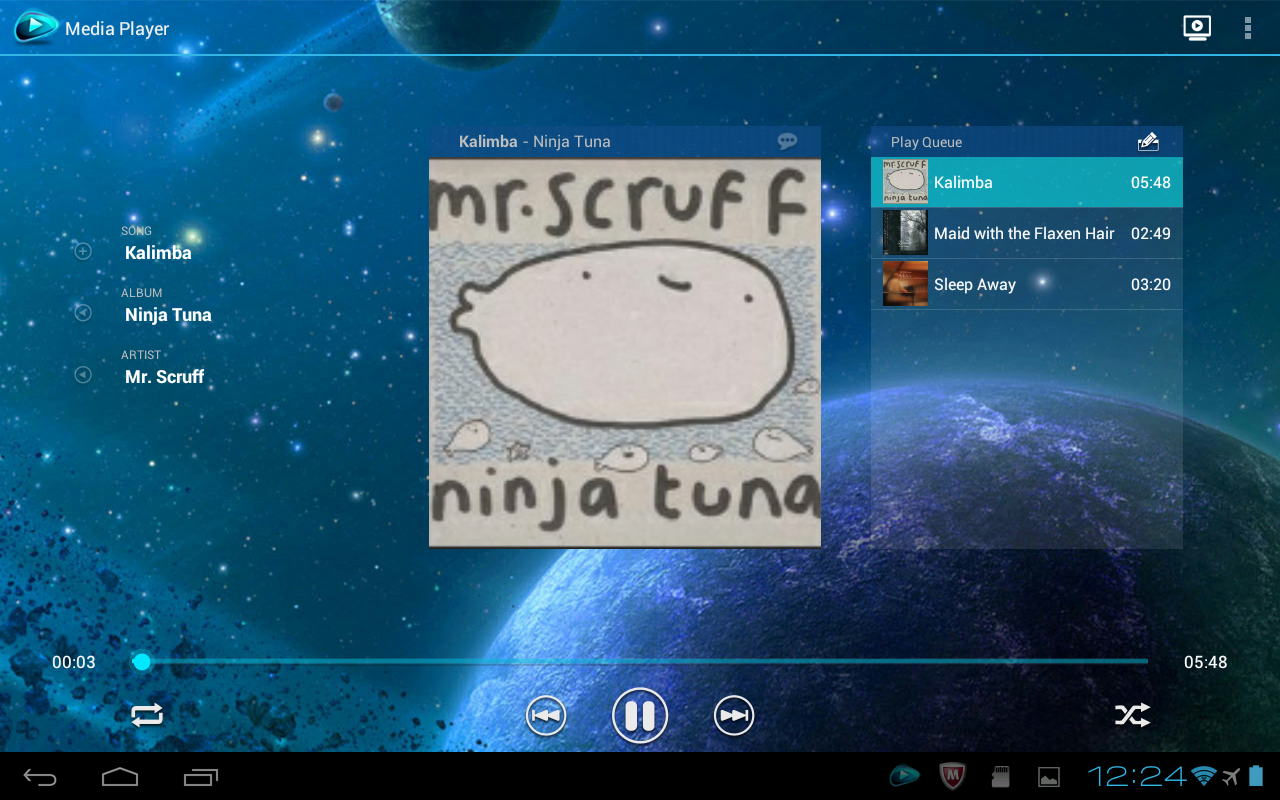Open the cast to screen icon
The height and width of the screenshot is (800, 1280).
coord(1197,28)
